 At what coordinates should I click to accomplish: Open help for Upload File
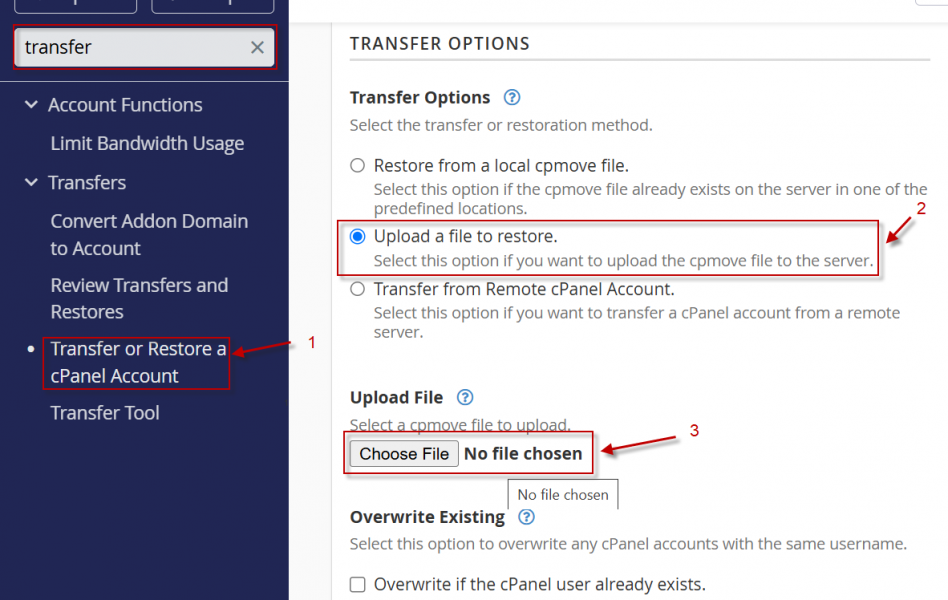(465, 397)
